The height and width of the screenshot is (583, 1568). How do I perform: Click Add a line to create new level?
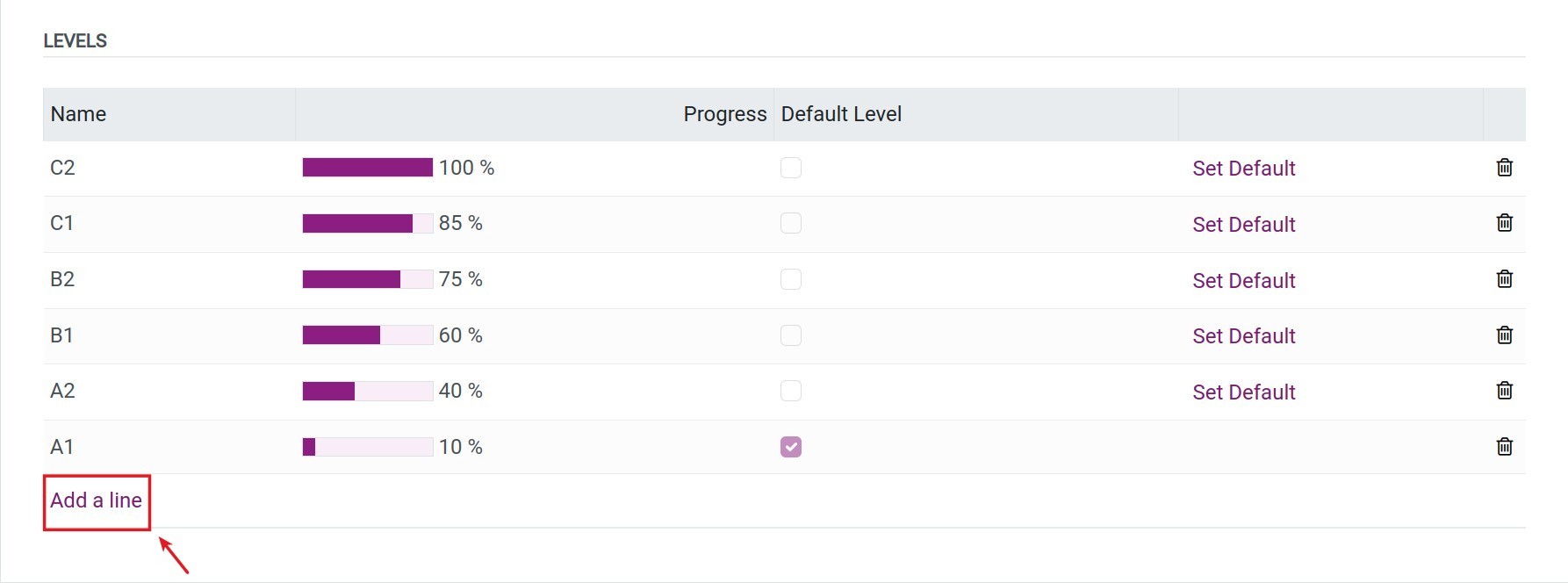point(96,500)
